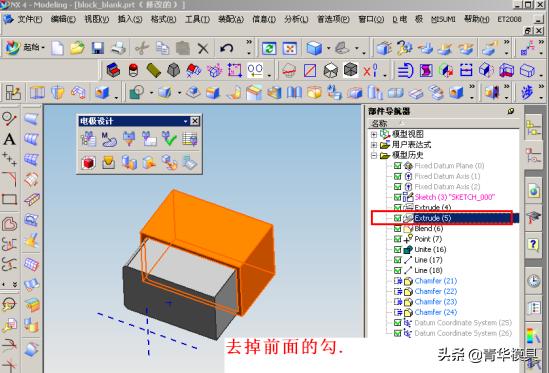Click the wireframe cube icon
Viewport: 549px width, 373px height.
pos(331,70)
